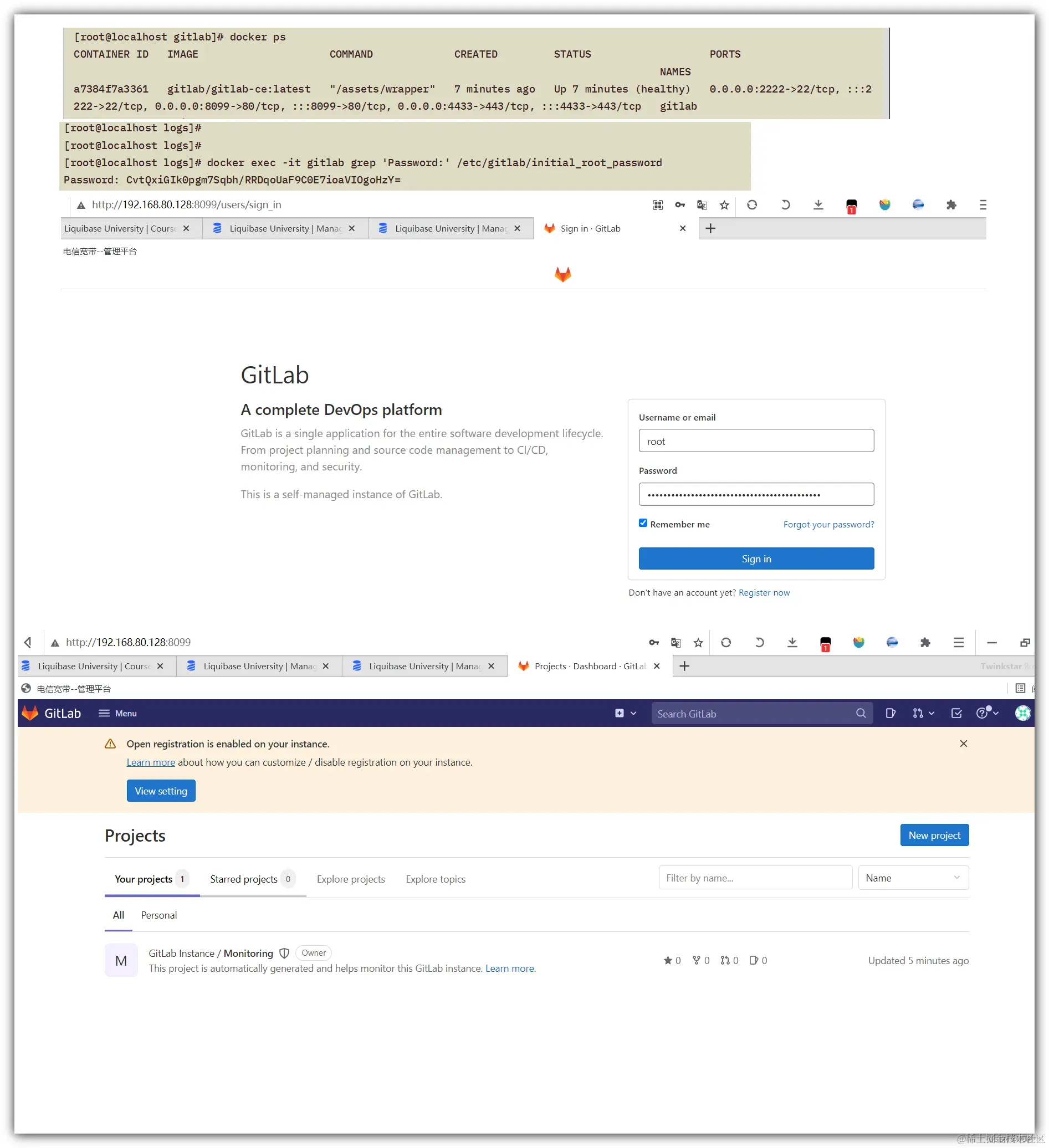Click the blue Sign in button

(756, 558)
